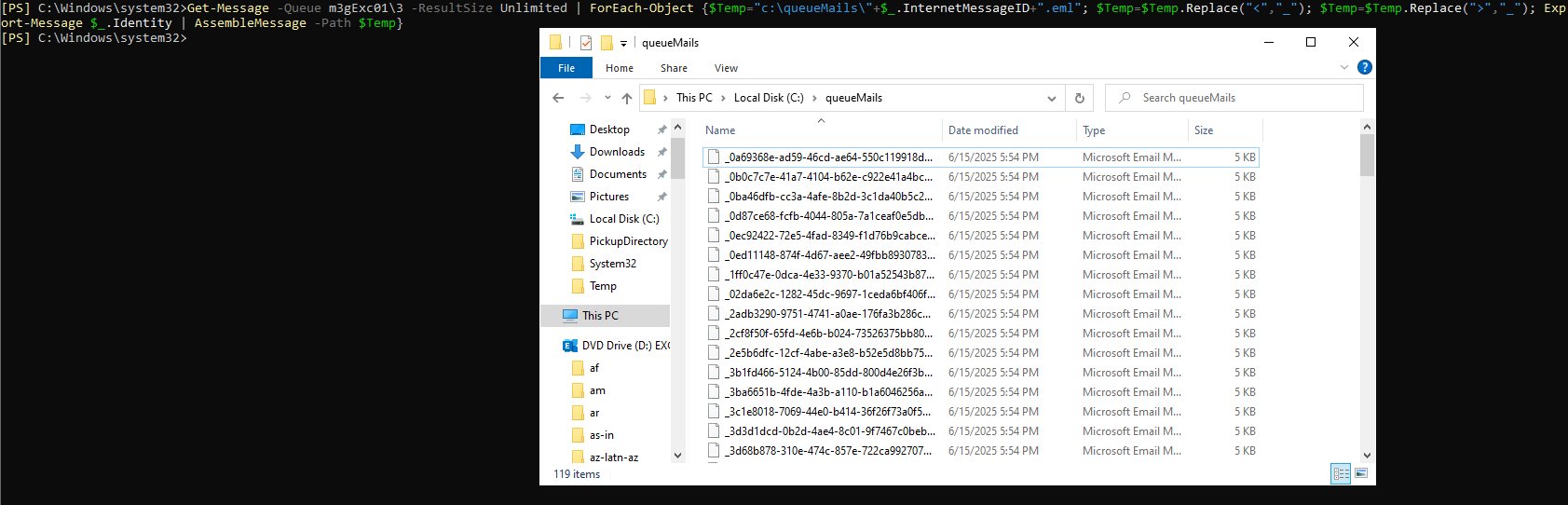1568x505 pixels.
Task: Click the pin icon next to Desktop
Action: 662,130
